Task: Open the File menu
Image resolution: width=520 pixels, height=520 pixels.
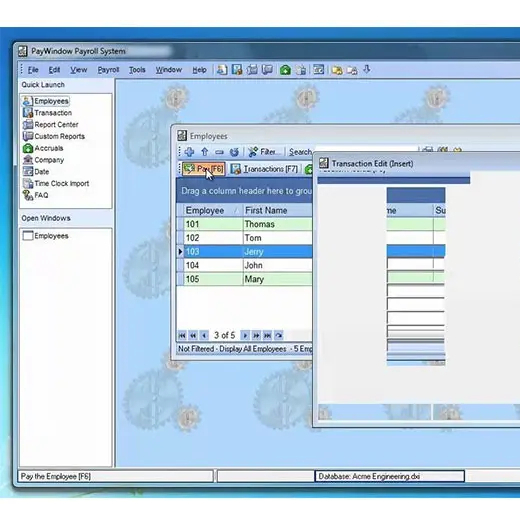Action: pyautogui.click(x=33, y=70)
